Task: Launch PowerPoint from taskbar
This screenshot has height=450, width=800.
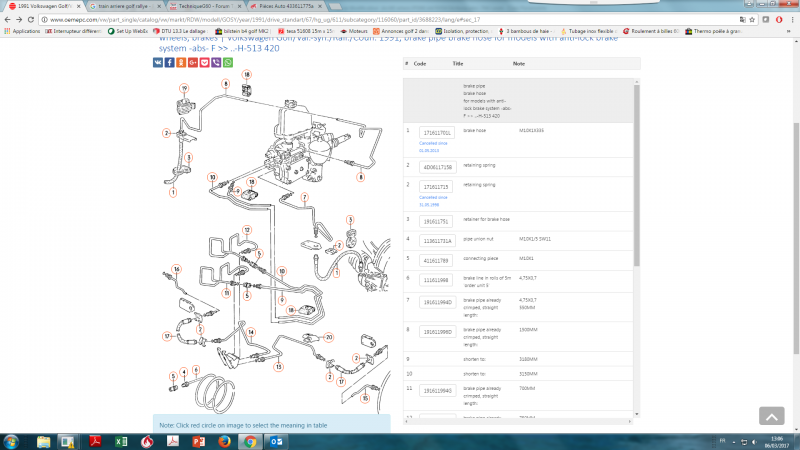Action: 198,442
